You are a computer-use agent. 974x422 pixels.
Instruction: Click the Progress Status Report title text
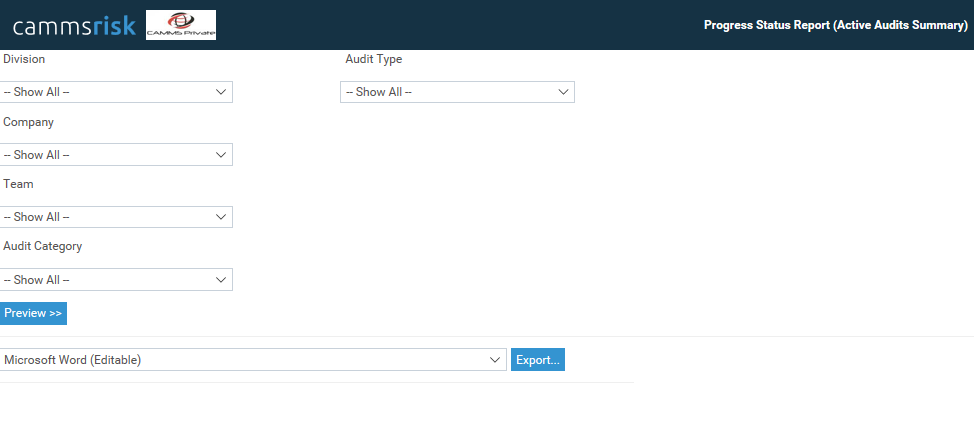835,25
